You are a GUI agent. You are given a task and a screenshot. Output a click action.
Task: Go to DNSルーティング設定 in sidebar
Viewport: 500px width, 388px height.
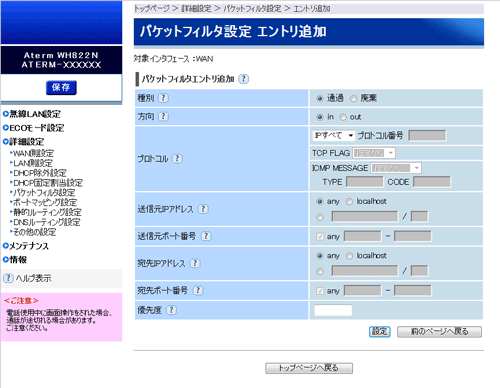(47, 222)
